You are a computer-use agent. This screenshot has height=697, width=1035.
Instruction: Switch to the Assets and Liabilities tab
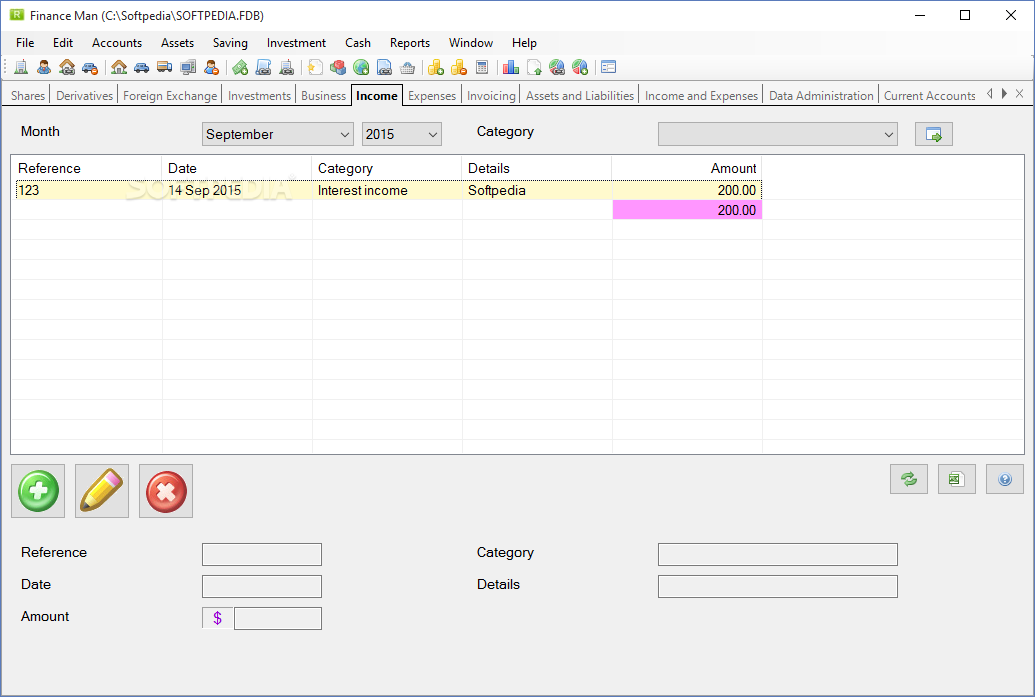tap(580, 96)
